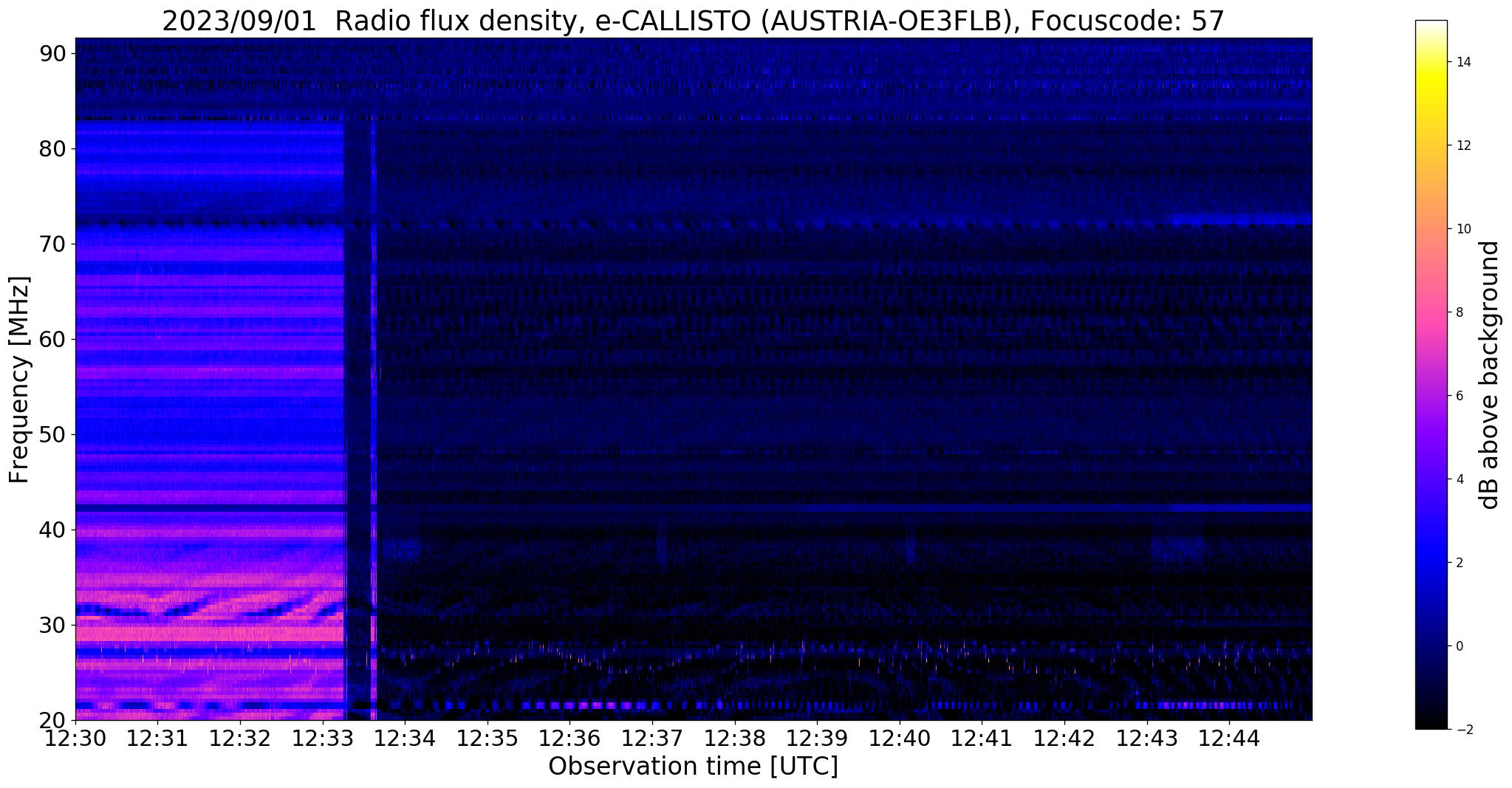
Task: Click the 12:30 time tick label
Action: pyautogui.click(x=75, y=738)
